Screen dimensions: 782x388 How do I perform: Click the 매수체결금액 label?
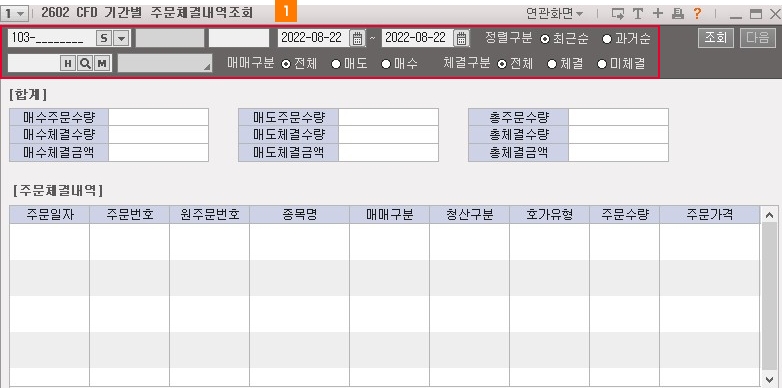pyautogui.click(x=59, y=153)
